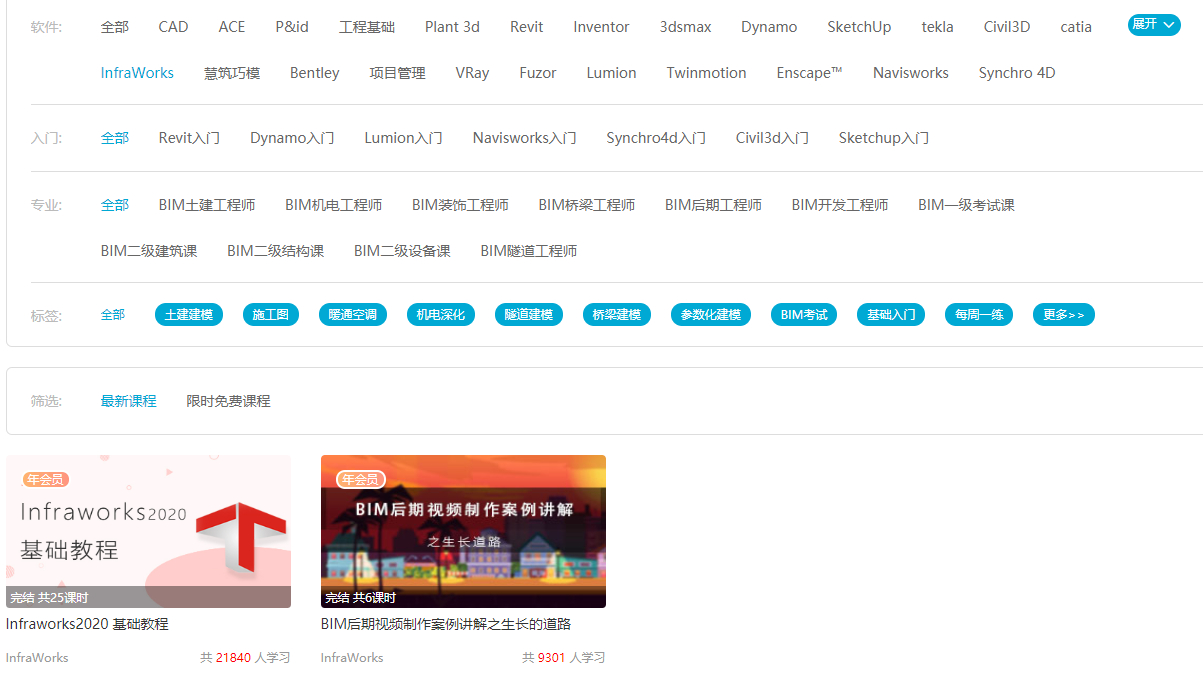Image resolution: width=1203 pixels, height=691 pixels.
Task: Click the 土建建模 tag pill
Action: point(189,315)
